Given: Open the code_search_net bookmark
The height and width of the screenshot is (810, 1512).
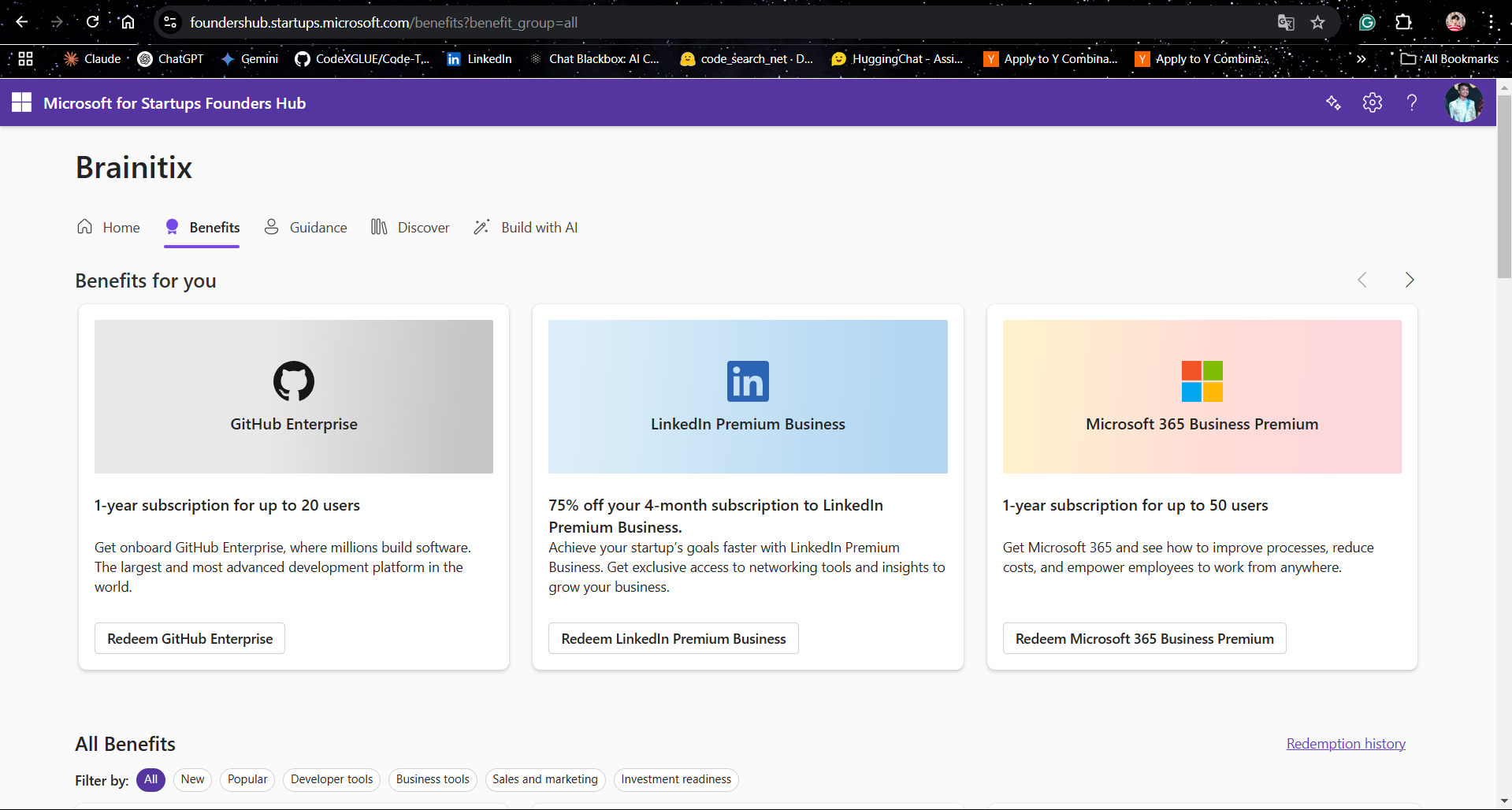Looking at the screenshot, I should [747, 58].
